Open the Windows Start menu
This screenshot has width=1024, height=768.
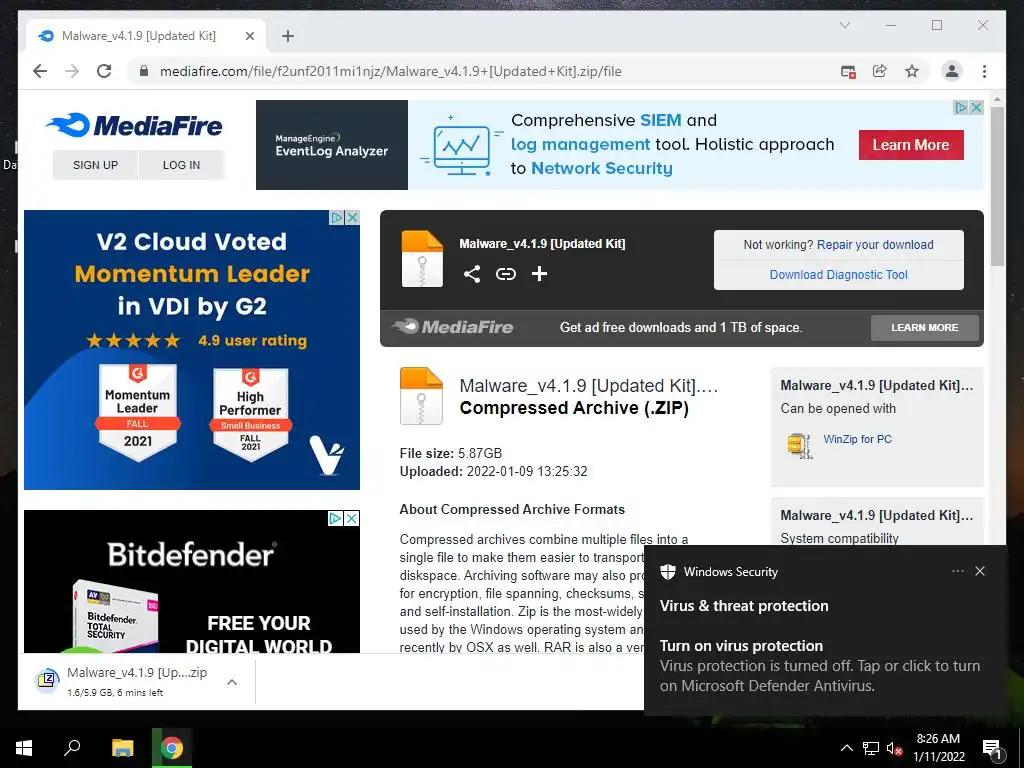click(24, 748)
